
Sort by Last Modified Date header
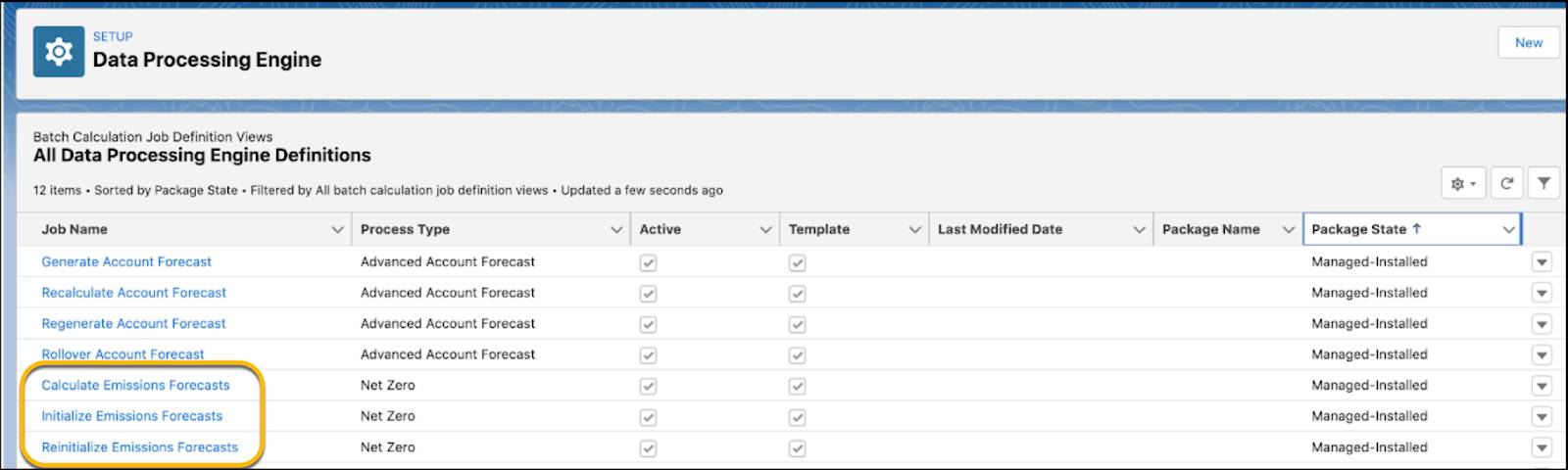point(1000,229)
